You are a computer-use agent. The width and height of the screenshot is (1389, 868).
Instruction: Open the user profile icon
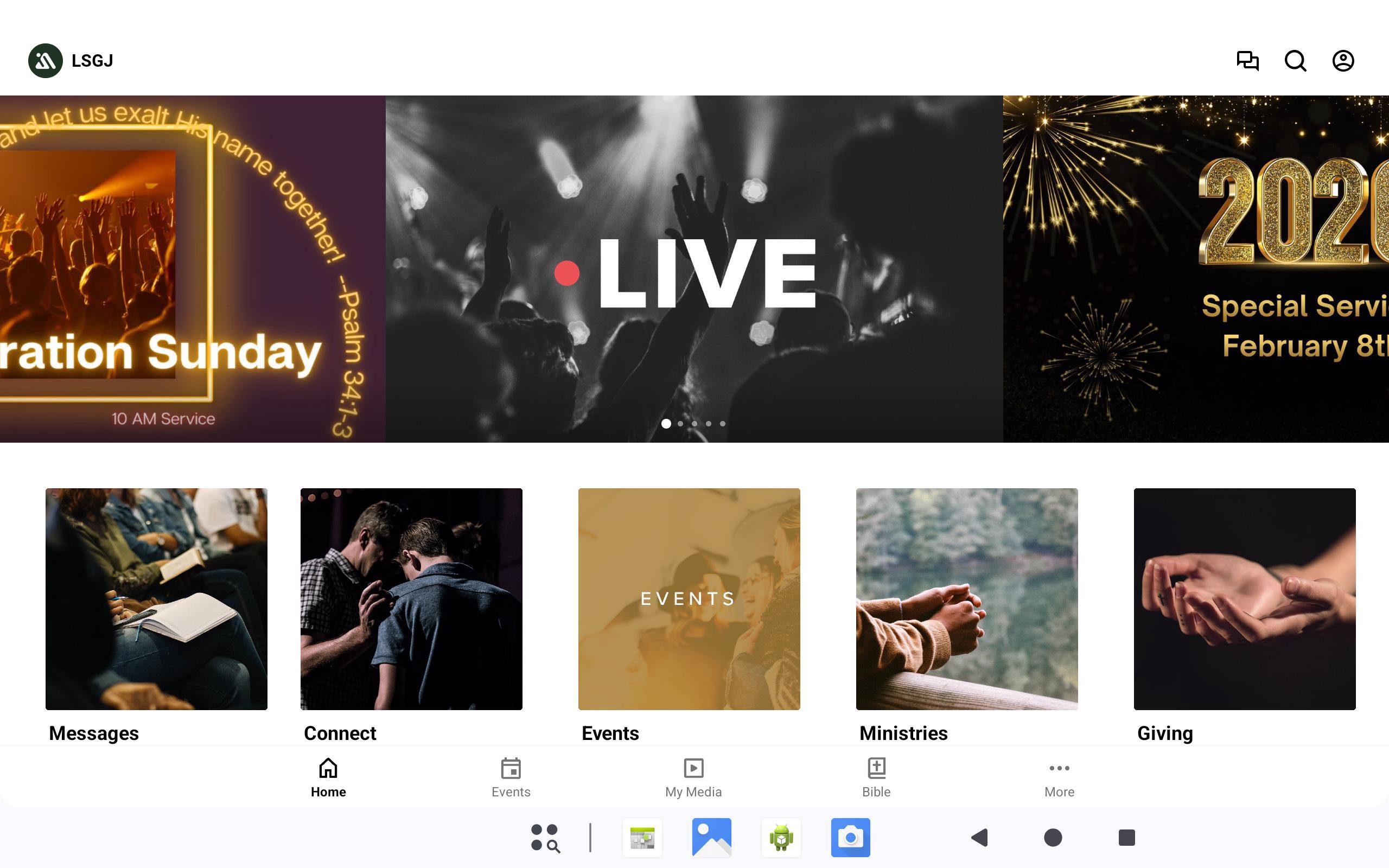(x=1342, y=60)
